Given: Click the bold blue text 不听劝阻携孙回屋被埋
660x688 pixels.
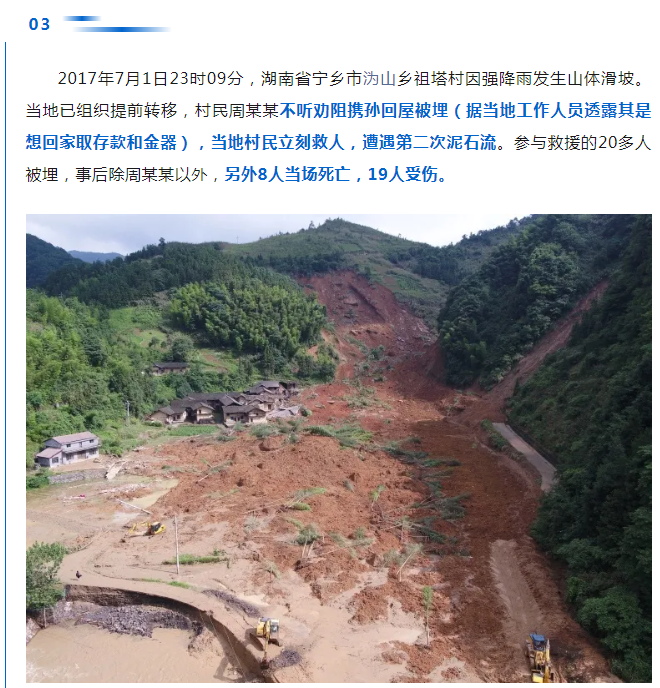Looking at the screenshot, I should 364,111.
